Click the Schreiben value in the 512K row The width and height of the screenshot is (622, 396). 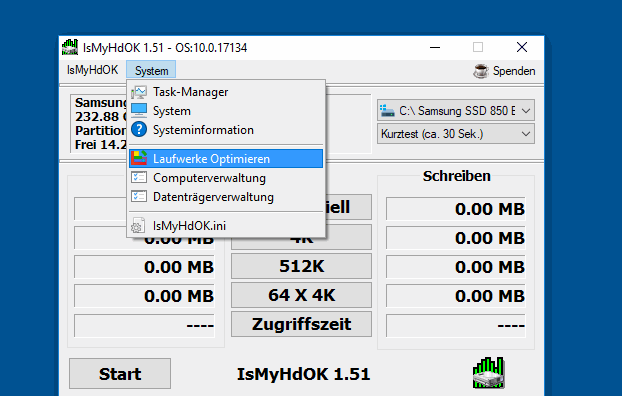point(456,267)
